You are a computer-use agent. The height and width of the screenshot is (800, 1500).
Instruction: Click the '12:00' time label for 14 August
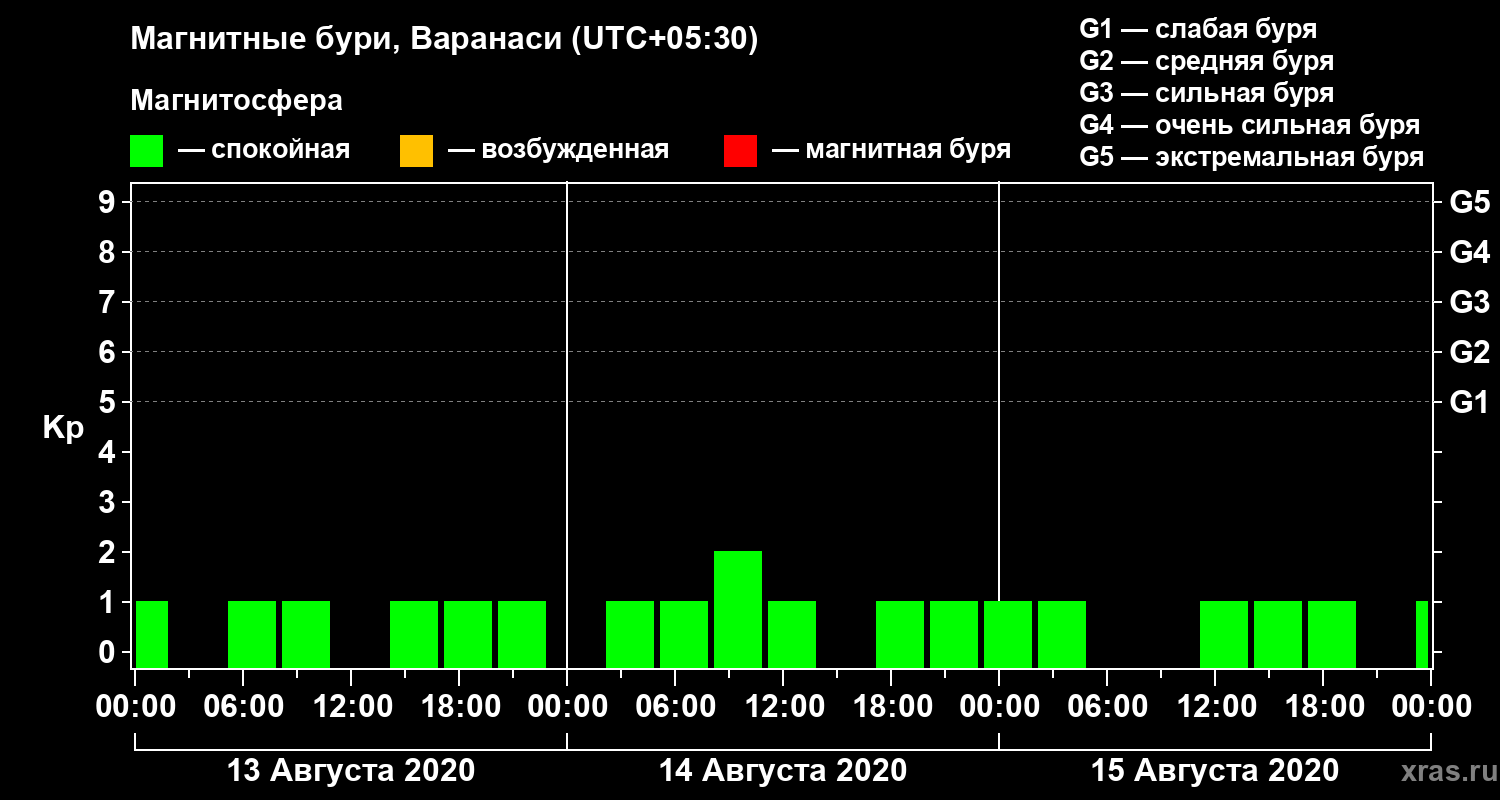click(x=783, y=707)
